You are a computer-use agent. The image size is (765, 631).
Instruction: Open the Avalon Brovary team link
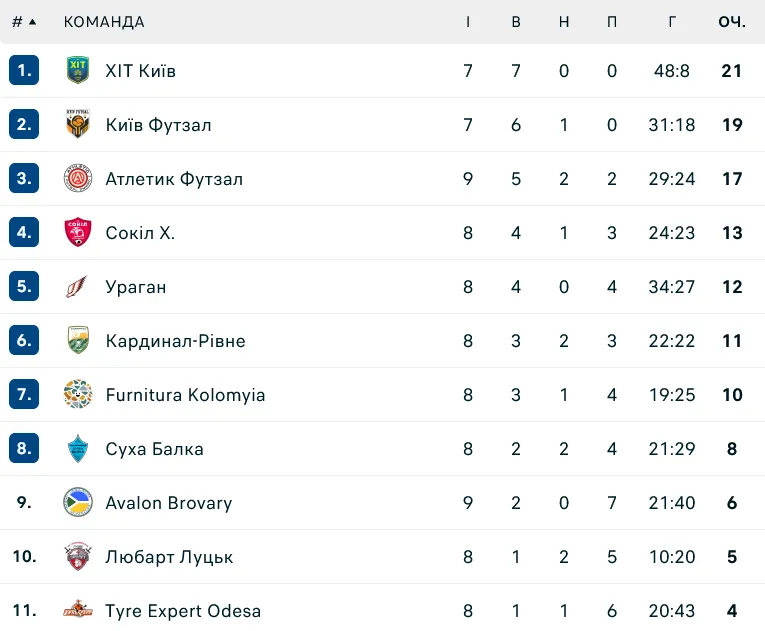tap(169, 503)
